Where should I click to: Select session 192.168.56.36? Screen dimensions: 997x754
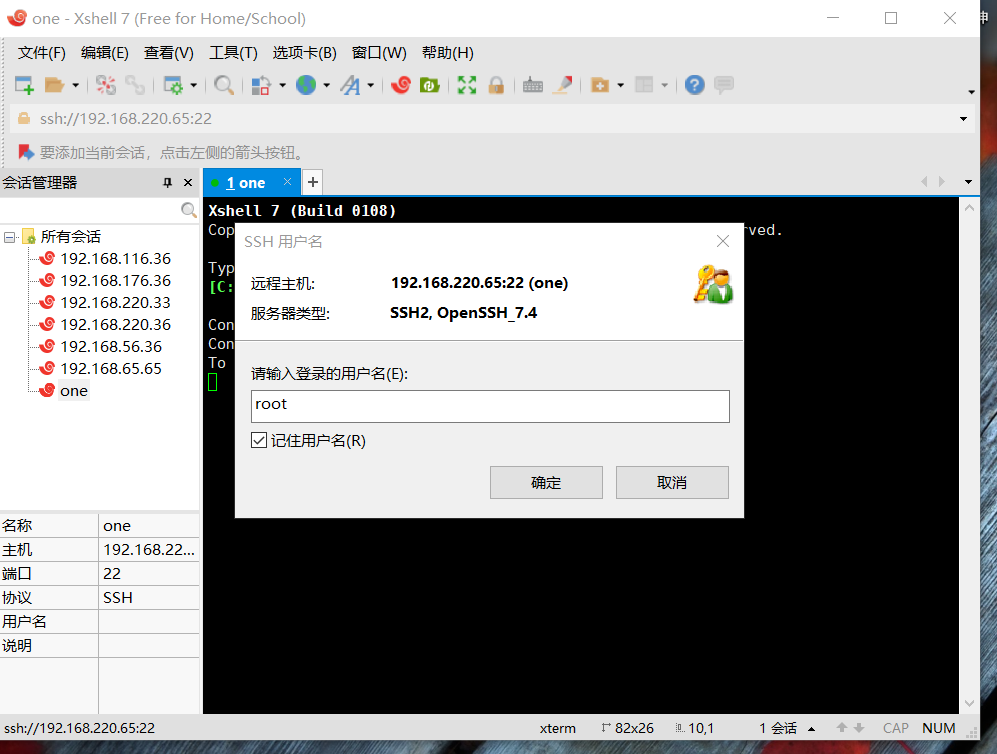coord(111,346)
